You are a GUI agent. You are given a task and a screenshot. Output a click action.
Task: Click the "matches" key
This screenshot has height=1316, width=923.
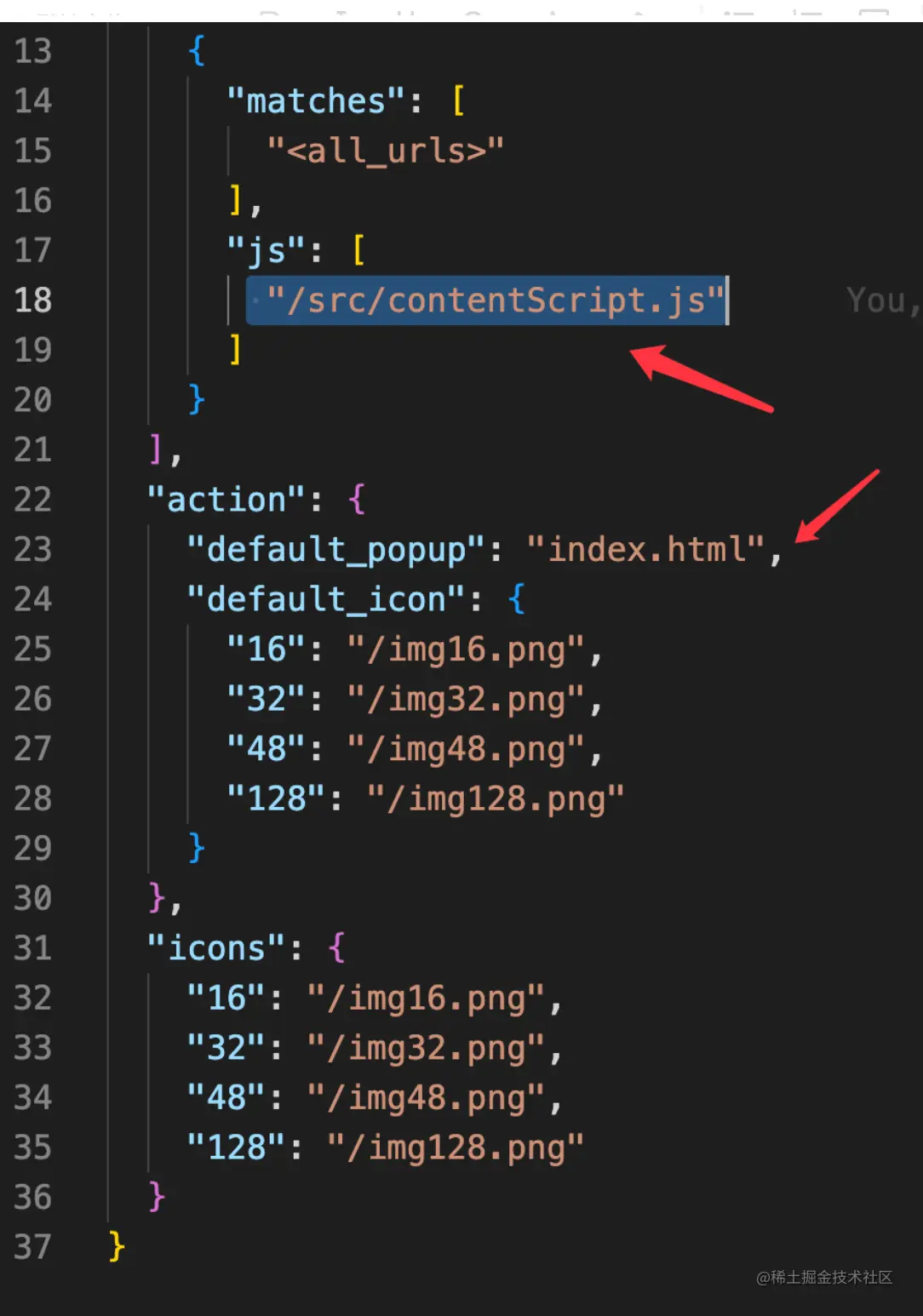point(315,101)
